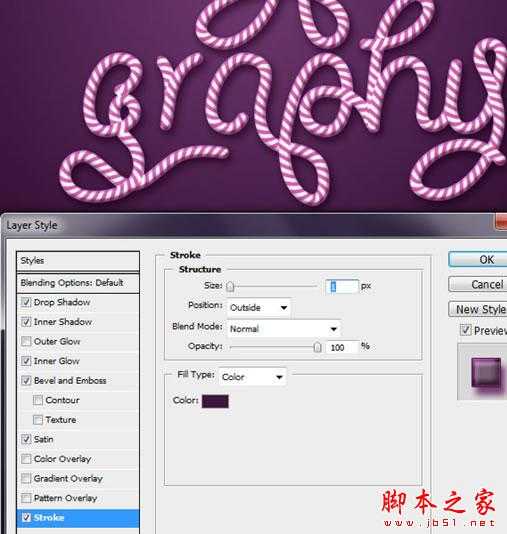Enable the Color Overlay checkbox
Viewport: 507px width, 534px height.
coord(26,459)
